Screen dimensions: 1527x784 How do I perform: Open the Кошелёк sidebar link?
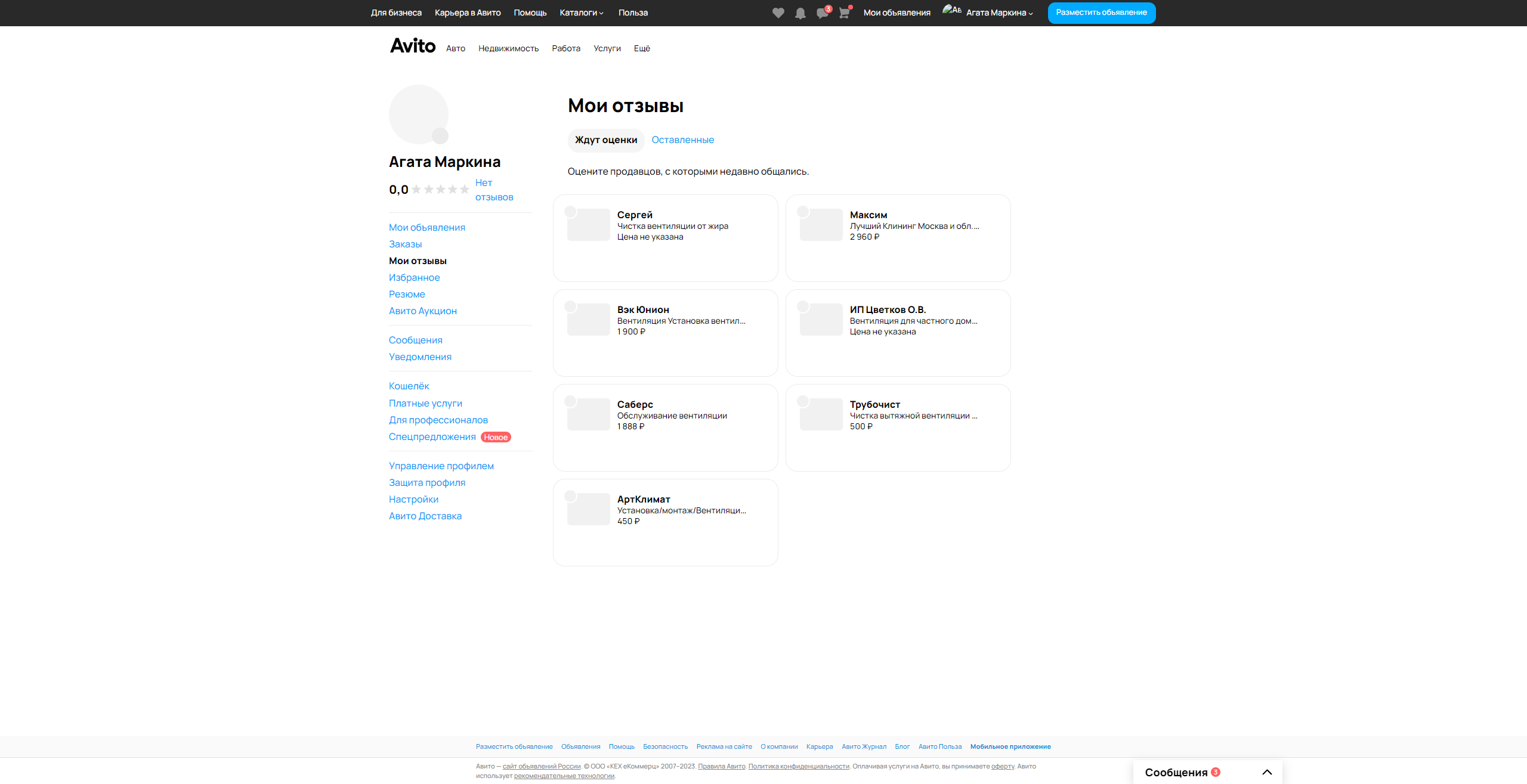coord(409,386)
